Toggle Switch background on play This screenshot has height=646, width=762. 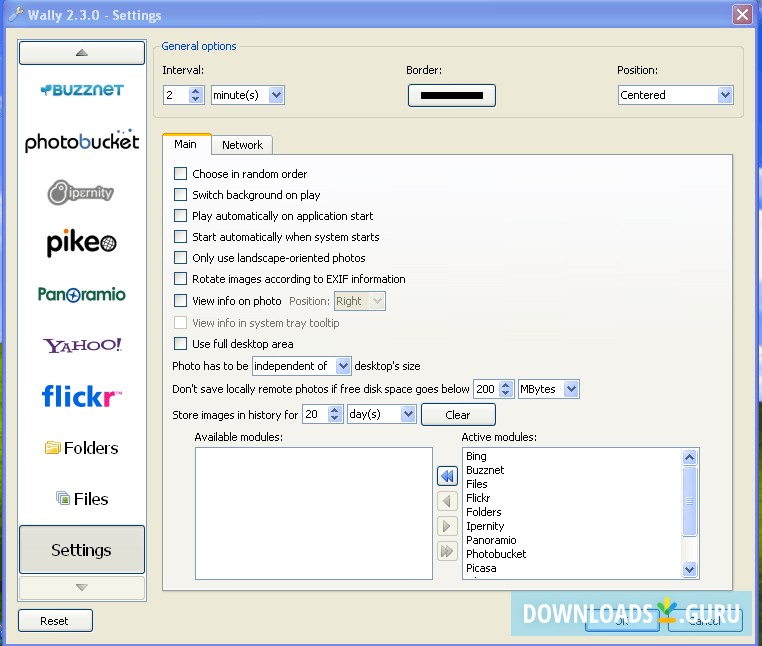[x=180, y=194]
